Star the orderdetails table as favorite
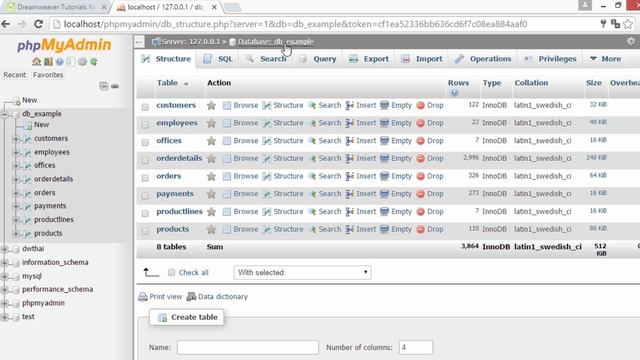 [211, 158]
